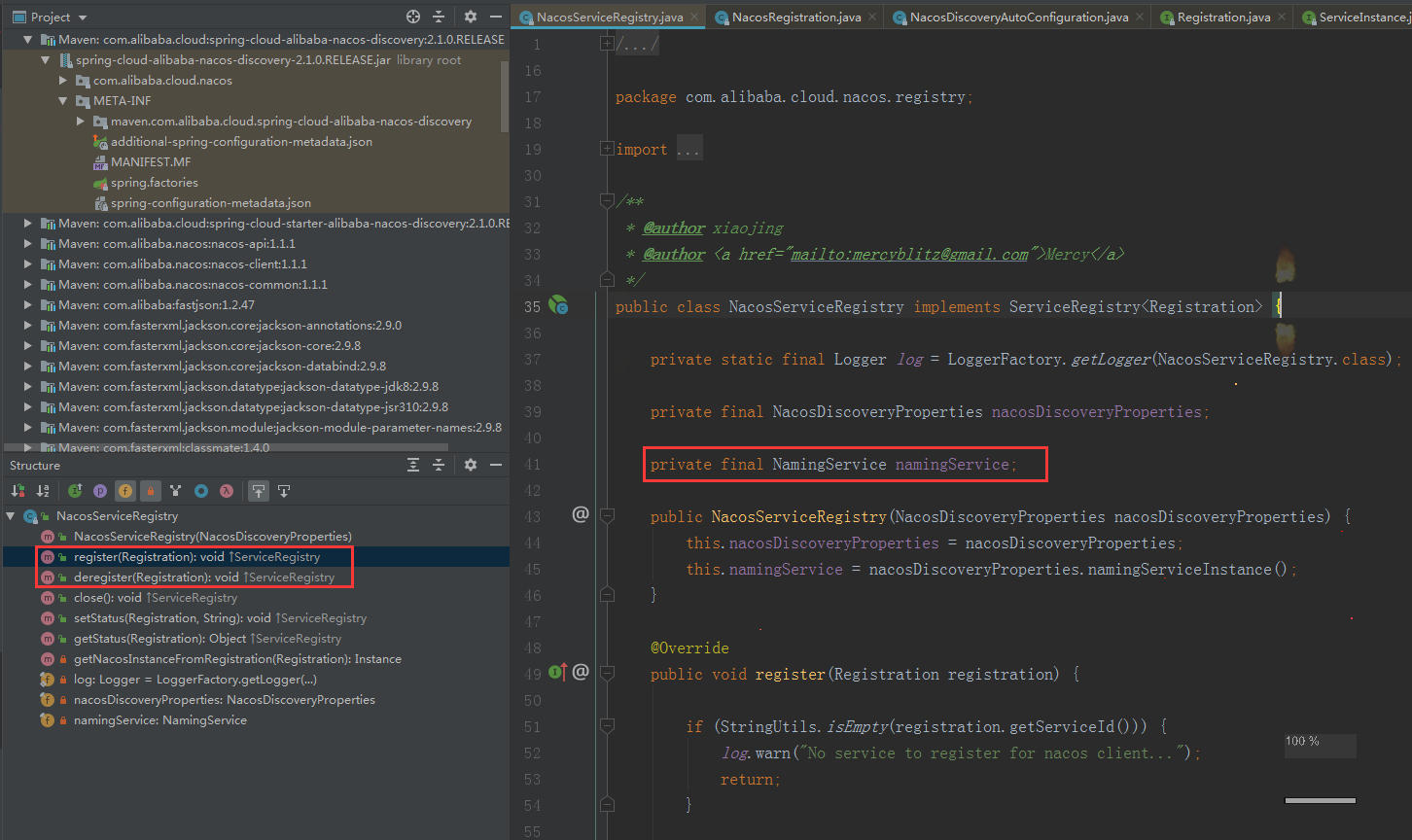Select namingService field in Structure
The image size is (1412, 840).
pyautogui.click(x=160, y=720)
